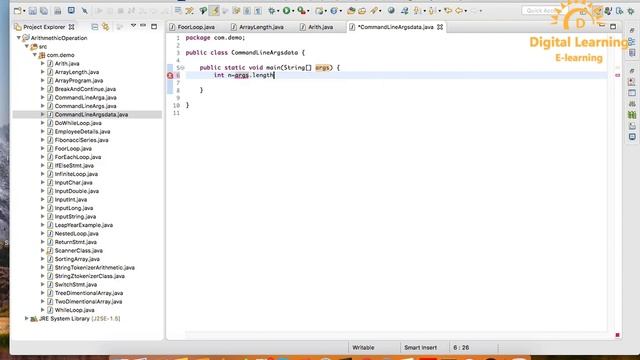The height and width of the screenshot is (360, 640).
Task: Select DoWhileLoop.java in the tree
Action: pos(78,123)
